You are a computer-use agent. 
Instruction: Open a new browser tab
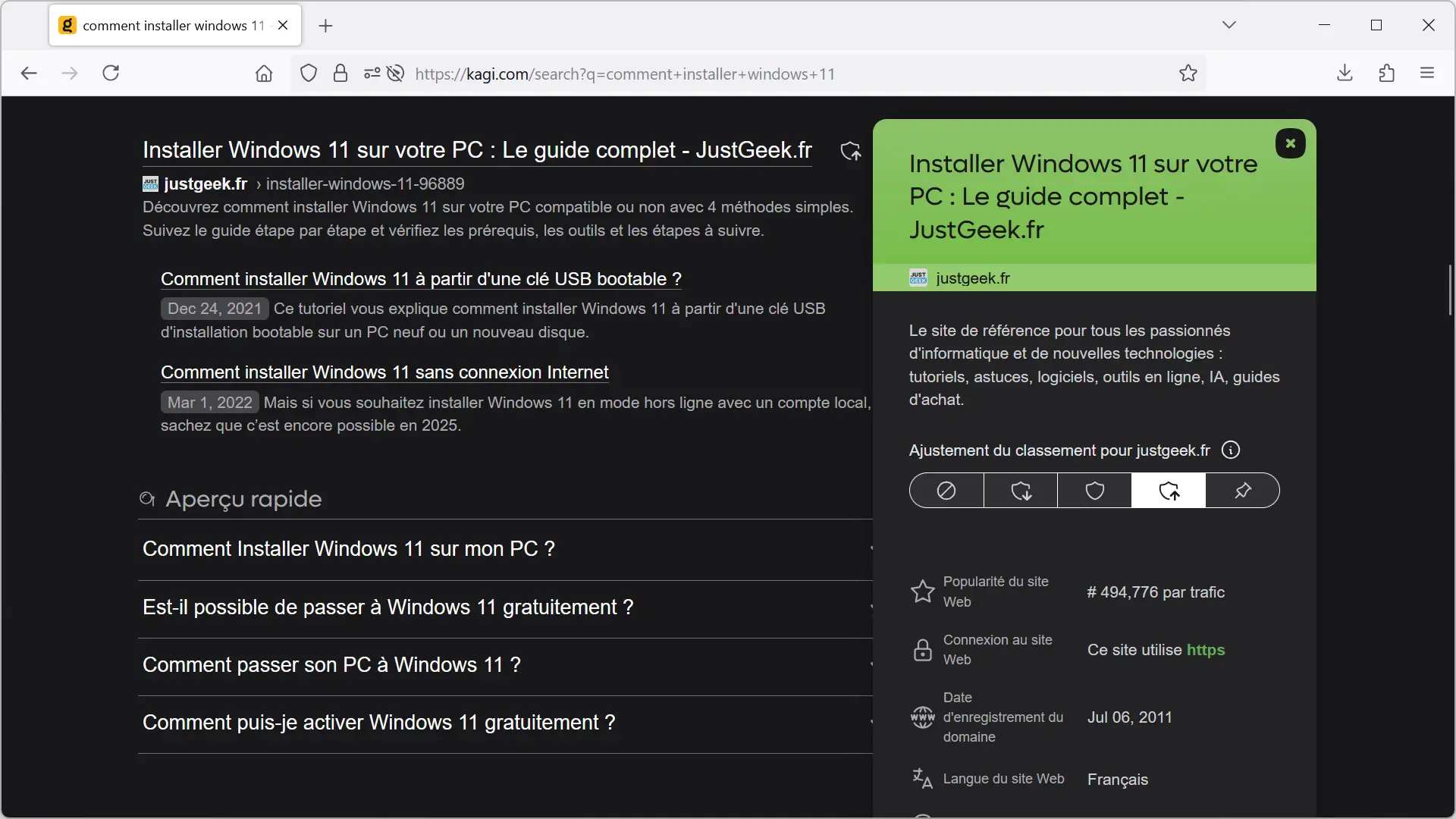pyautogui.click(x=326, y=26)
